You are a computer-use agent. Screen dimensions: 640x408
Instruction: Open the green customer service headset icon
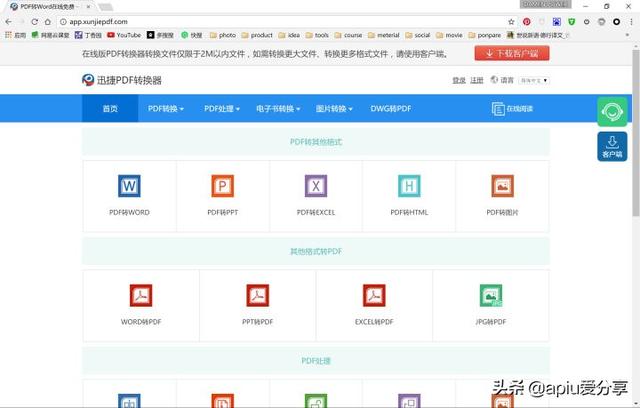612,112
